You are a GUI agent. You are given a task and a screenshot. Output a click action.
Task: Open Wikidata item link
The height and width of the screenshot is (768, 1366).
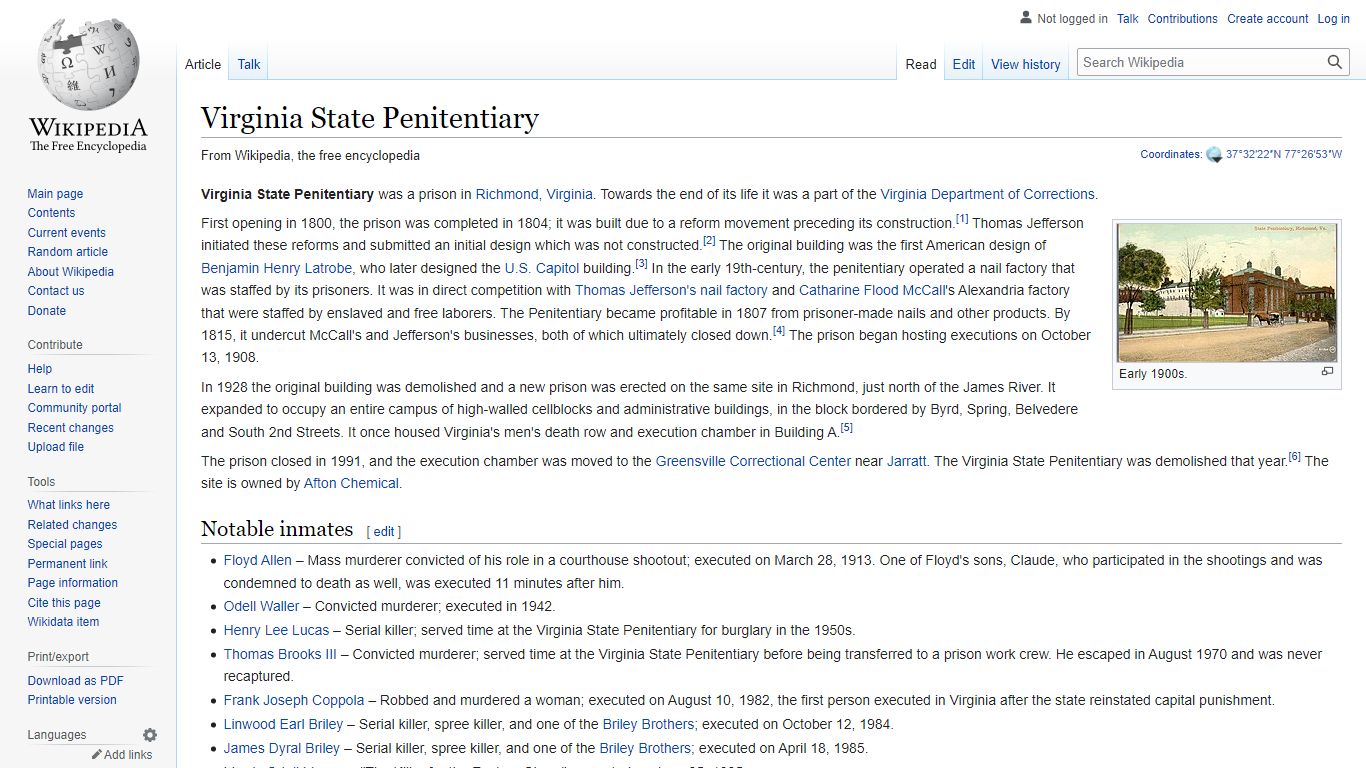pos(63,622)
